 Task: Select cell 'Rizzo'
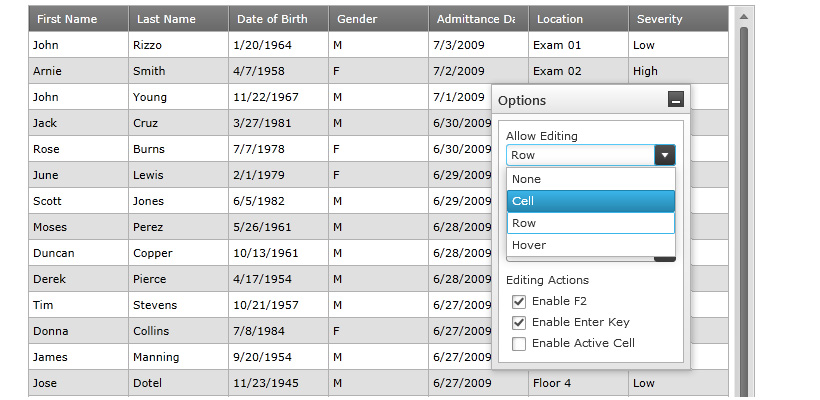tap(178, 45)
